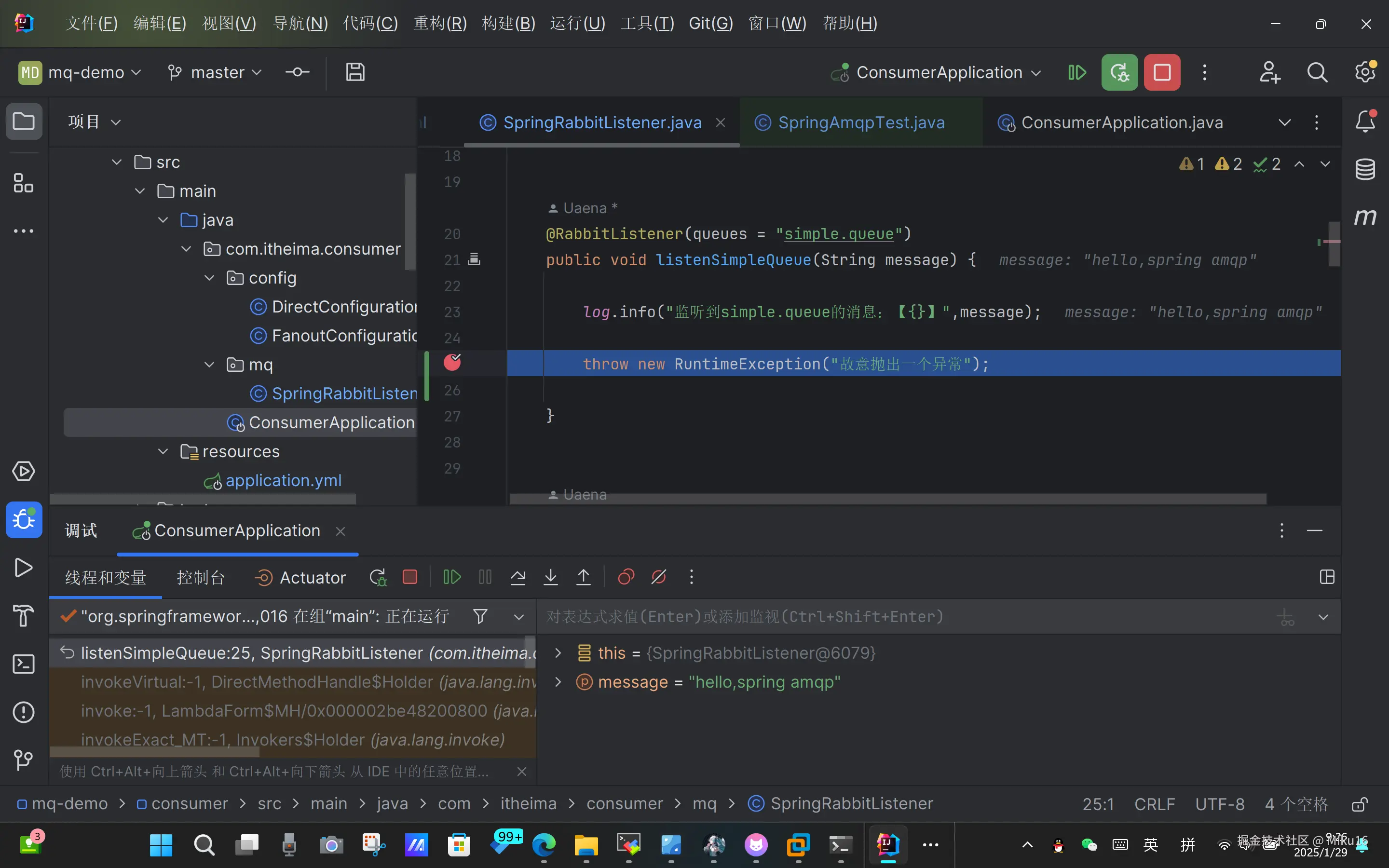The image size is (1389, 868).
Task: Click Step Out debug icon
Action: (583, 577)
